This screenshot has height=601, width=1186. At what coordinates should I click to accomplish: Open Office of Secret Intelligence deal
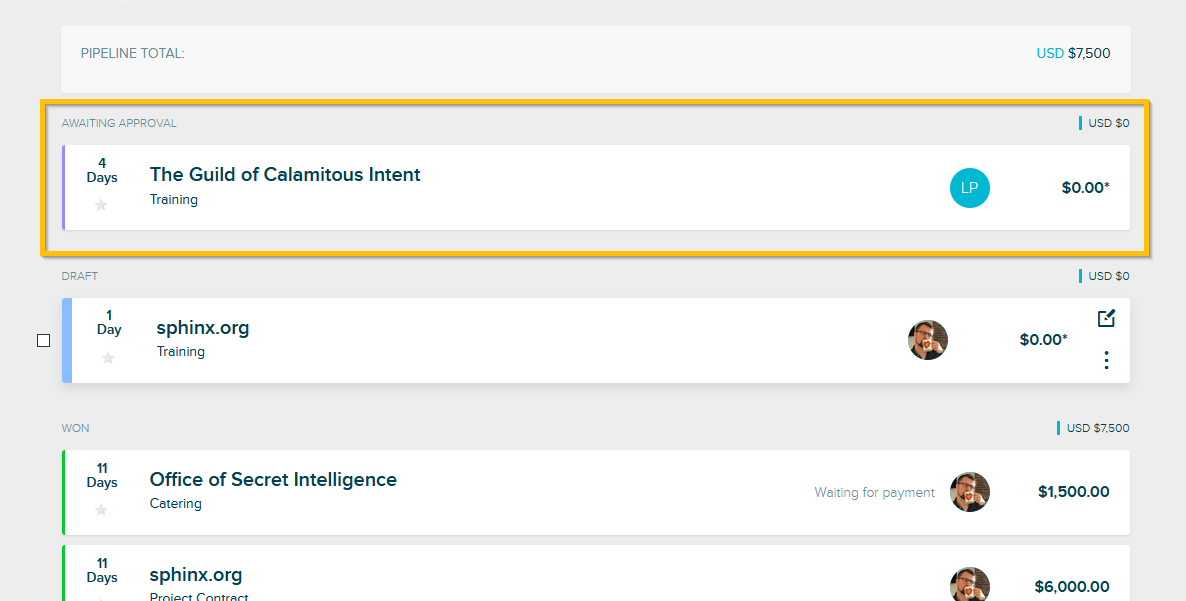click(273, 480)
